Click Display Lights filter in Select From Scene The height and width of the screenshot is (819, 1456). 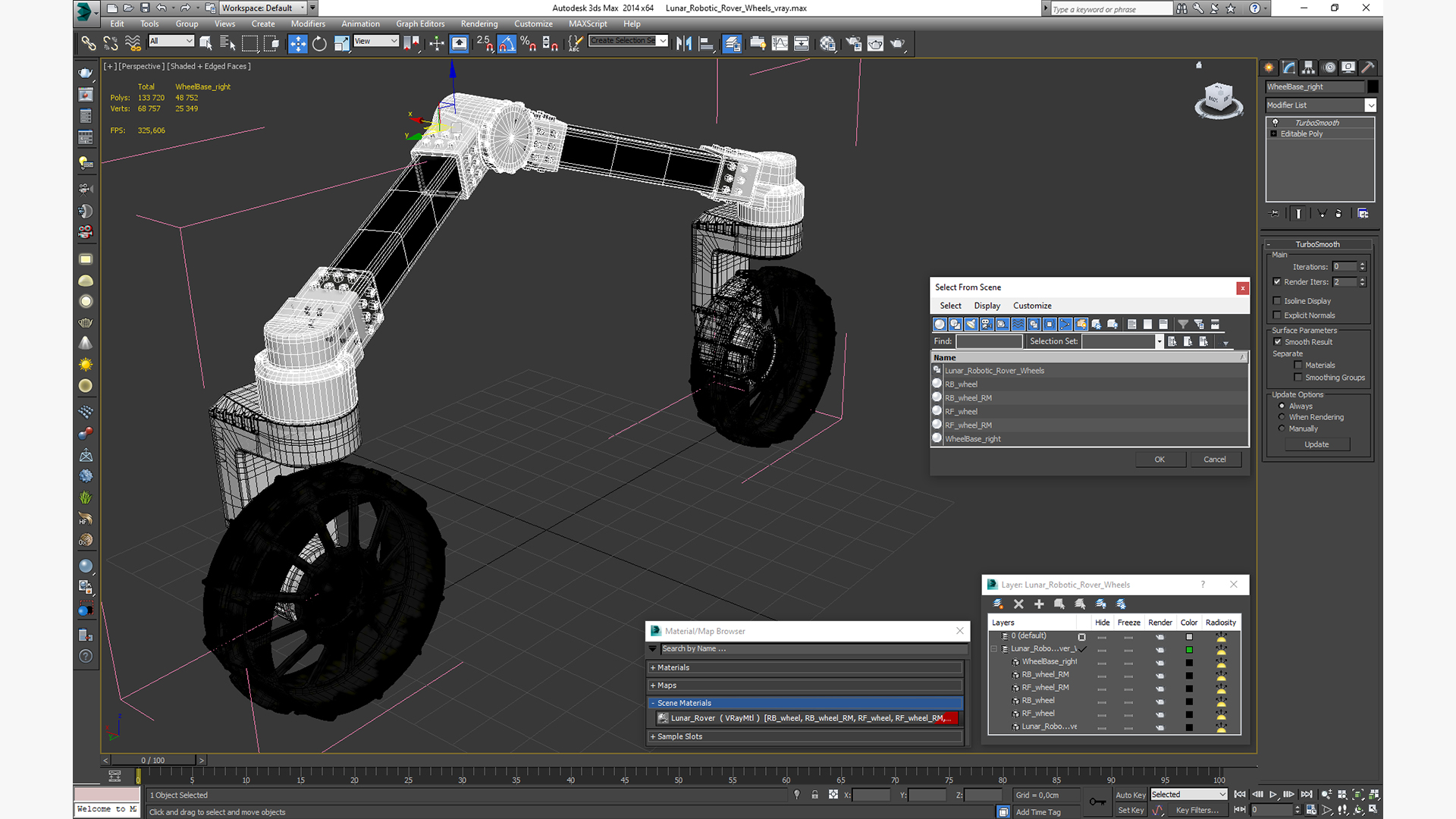[x=971, y=325]
